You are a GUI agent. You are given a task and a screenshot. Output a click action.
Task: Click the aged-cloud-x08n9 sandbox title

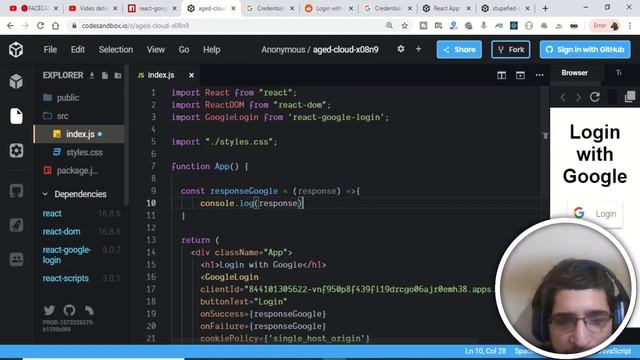[x=345, y=50]
